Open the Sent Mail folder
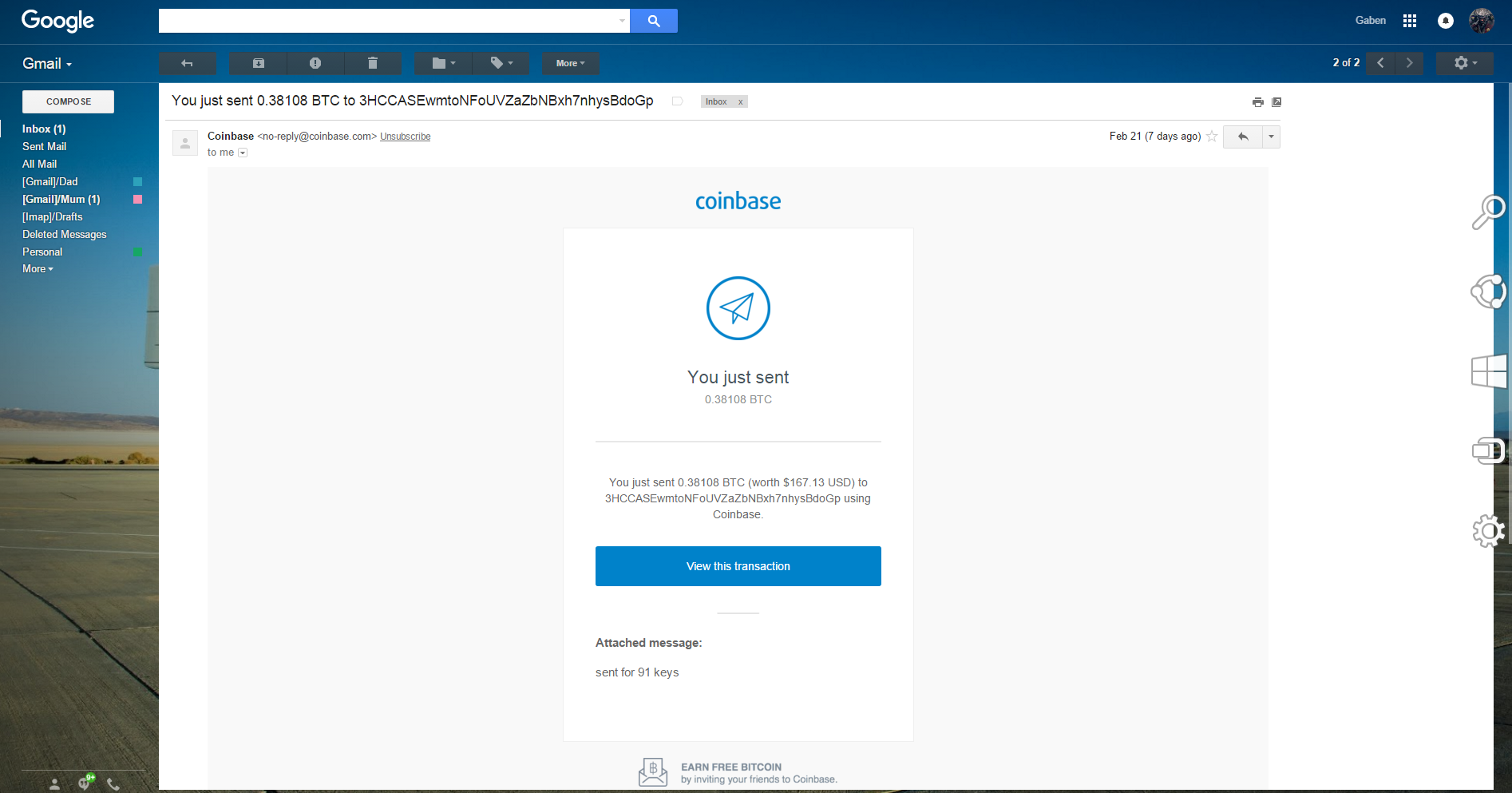This screenshot has width=1512, height=793. pos(45,146)
